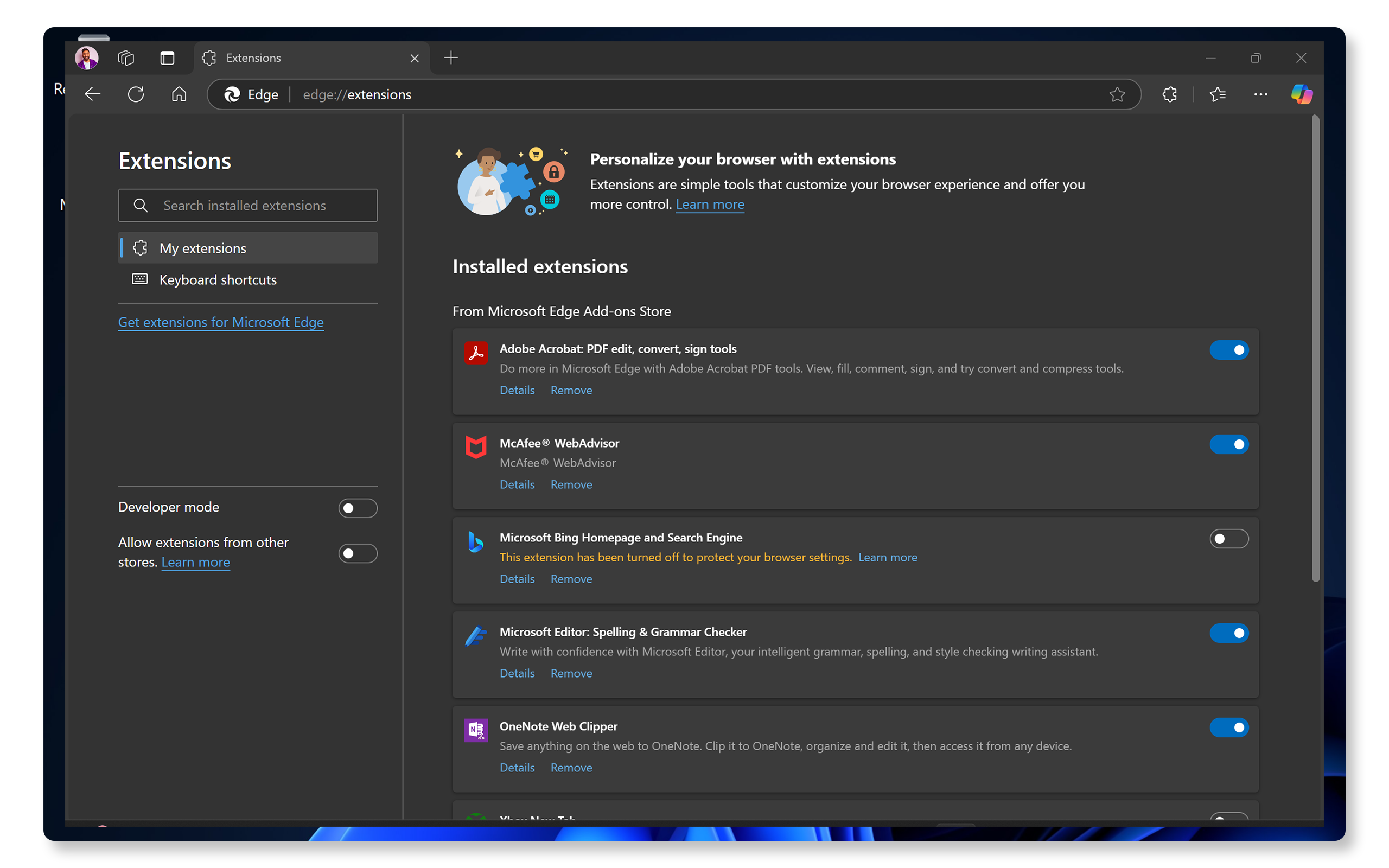Add this page to favorites star
The image size is (1389, 868).
(x=1117, y=94)
